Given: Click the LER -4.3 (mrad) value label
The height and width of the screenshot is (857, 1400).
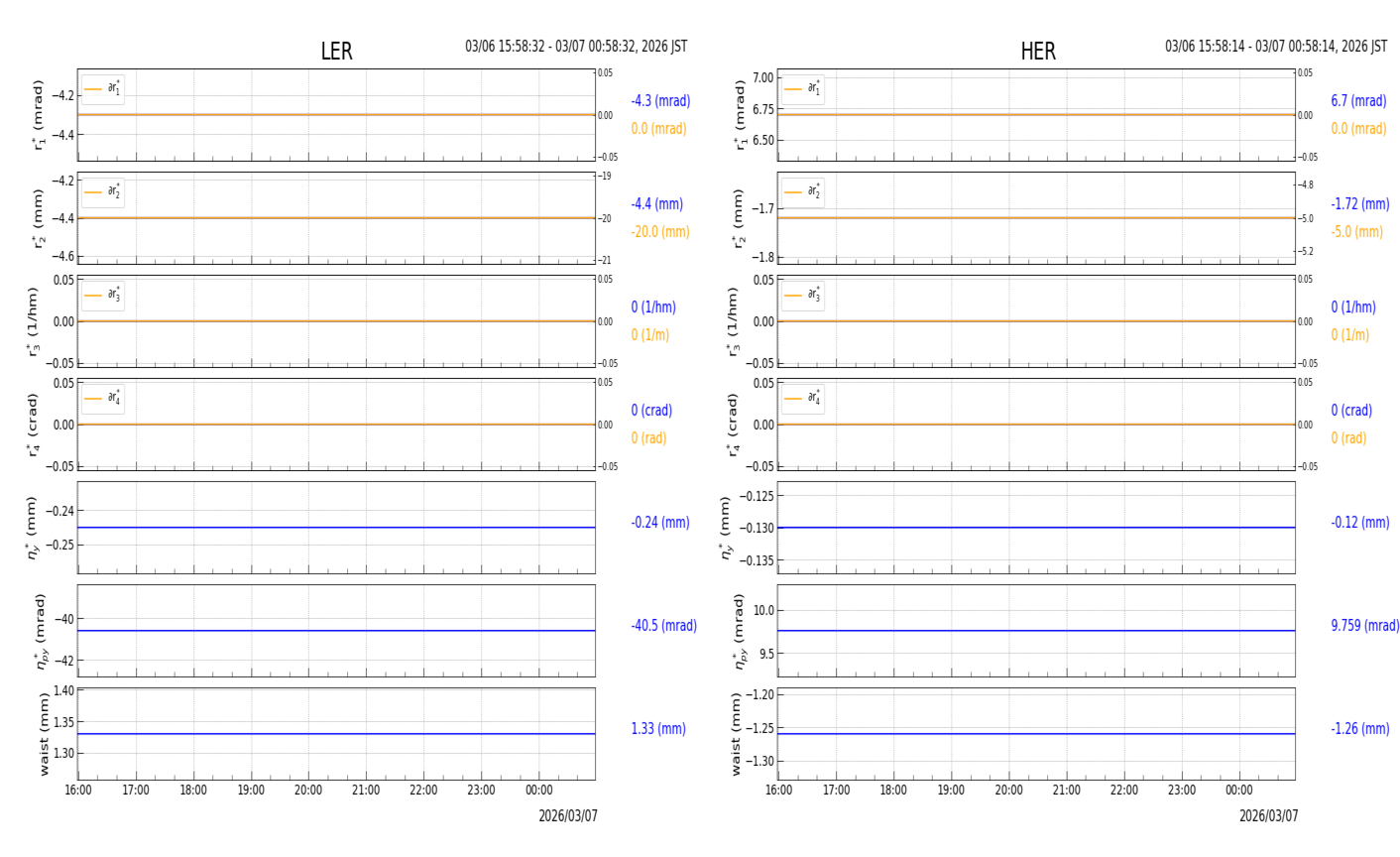Looking at the screenshot, I should (x=660, y=101).
